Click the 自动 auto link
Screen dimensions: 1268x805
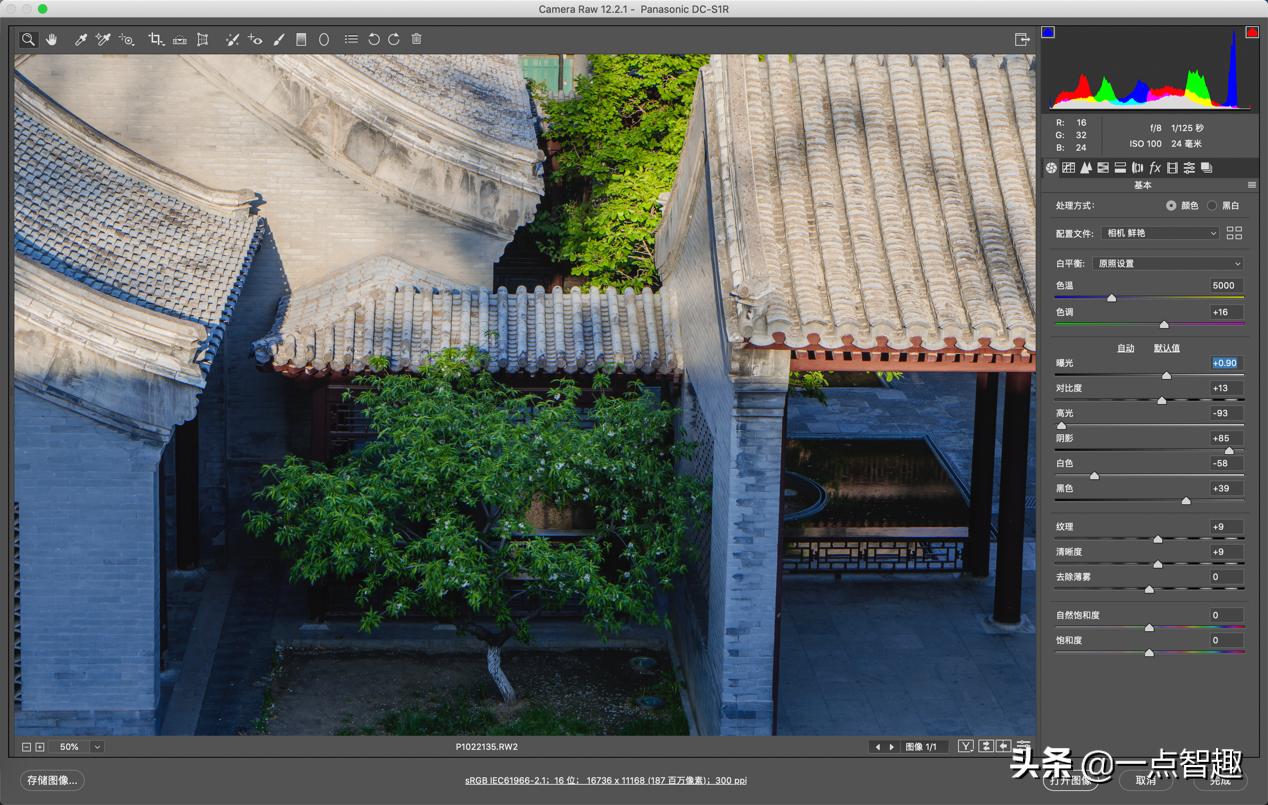[x=1126, y=348]
